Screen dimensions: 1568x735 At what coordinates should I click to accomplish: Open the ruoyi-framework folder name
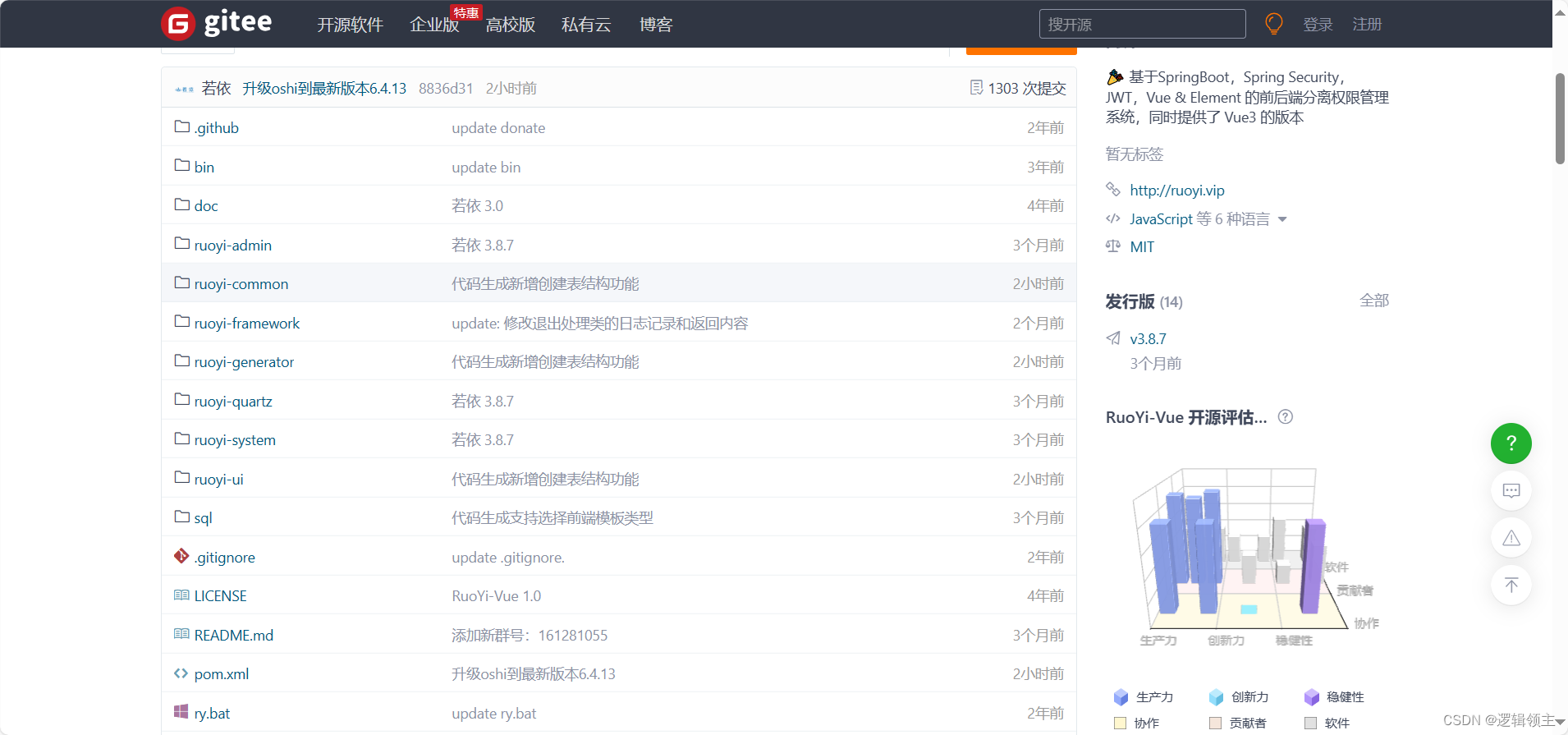click(247, 323)
